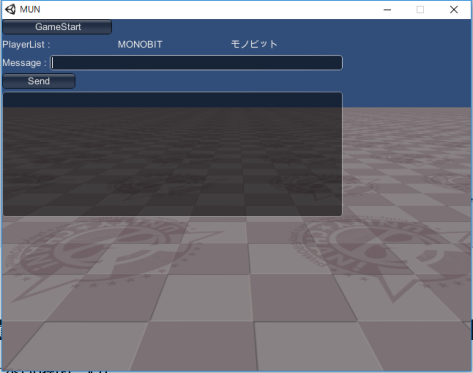
Task: Select player モノビット in the player list
Action: (254, 44)
